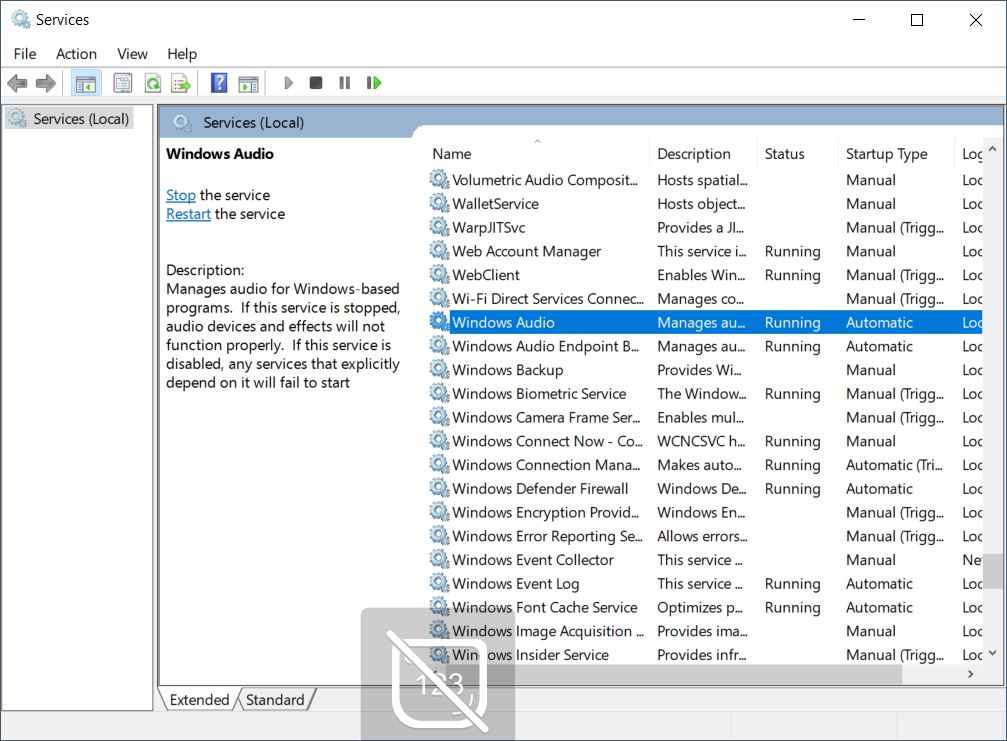
Task: Select Wi-Fi Direct Services Connection row
Action: coord(705,299)
